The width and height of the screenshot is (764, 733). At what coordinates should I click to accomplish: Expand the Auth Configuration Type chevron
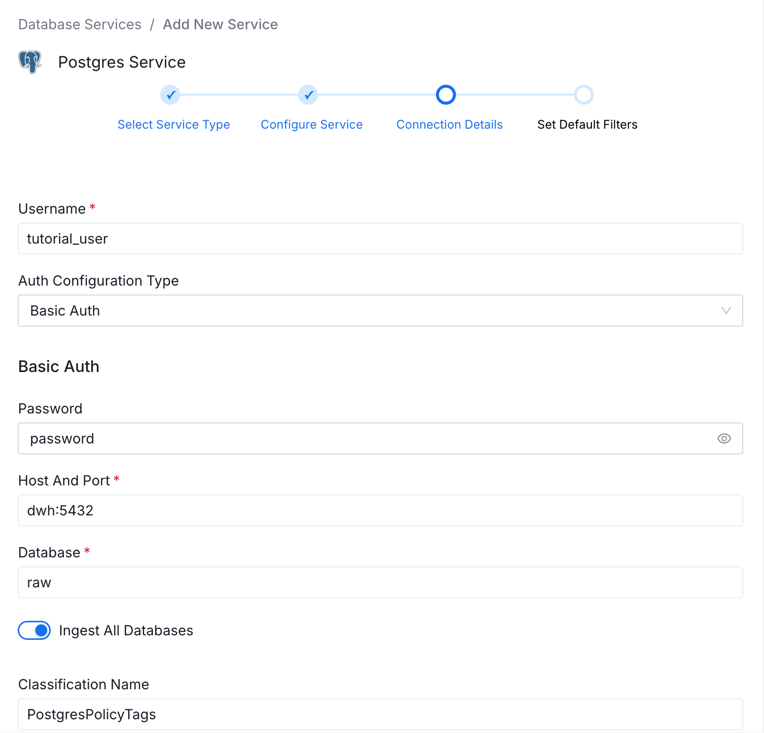pyautogui.click(x=726, y=311)
